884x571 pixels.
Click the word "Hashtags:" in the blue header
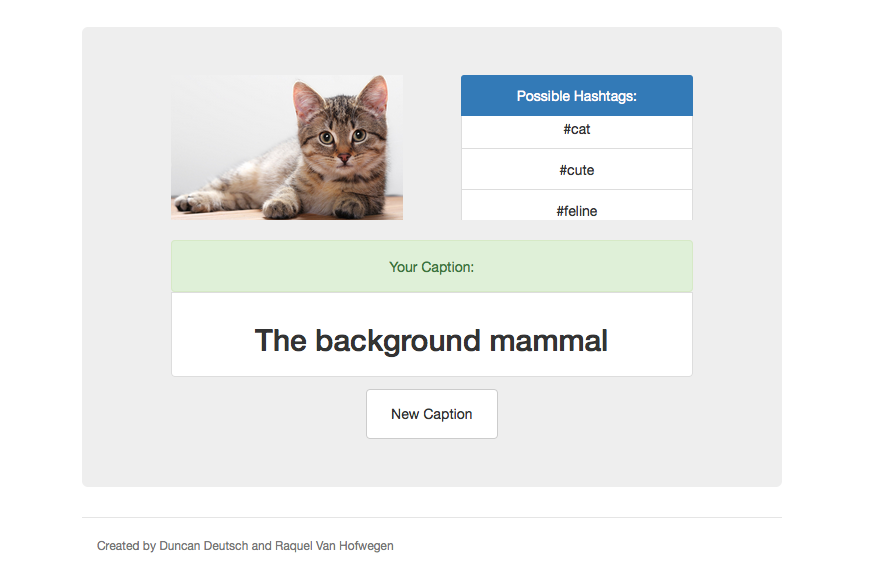tap(605, 96)
